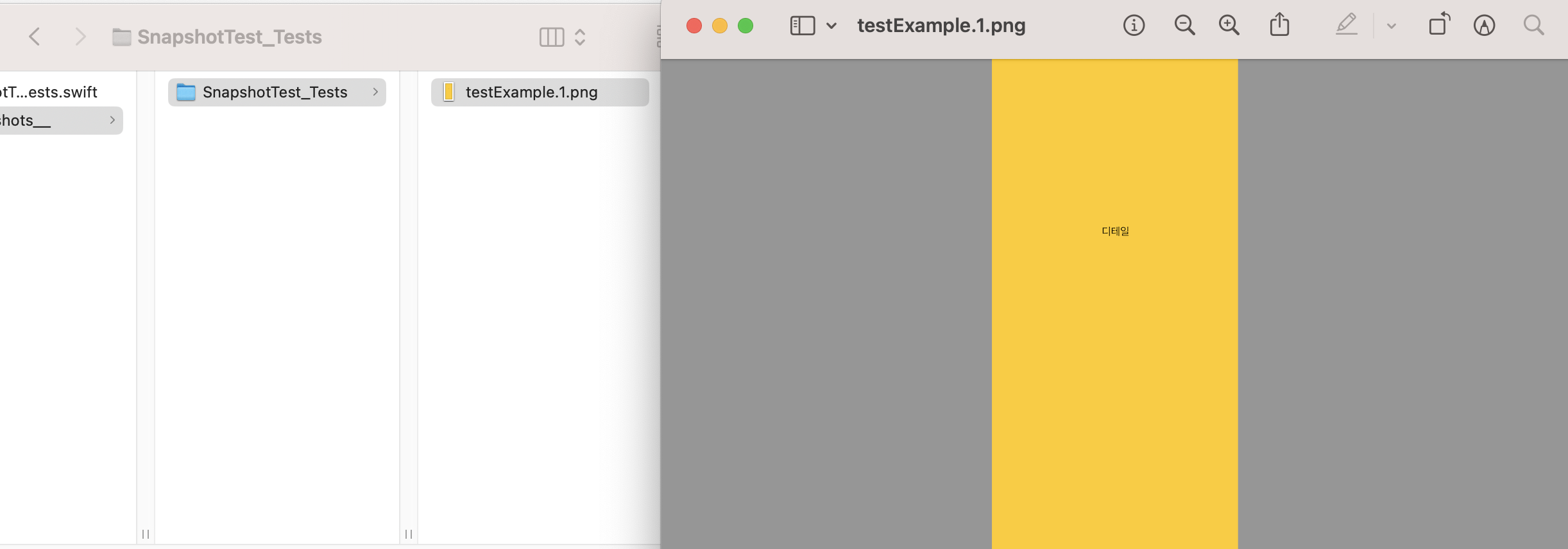1568x549 pixels.
Task: Select the highlight pen tool
Action: coord(1347,25)
